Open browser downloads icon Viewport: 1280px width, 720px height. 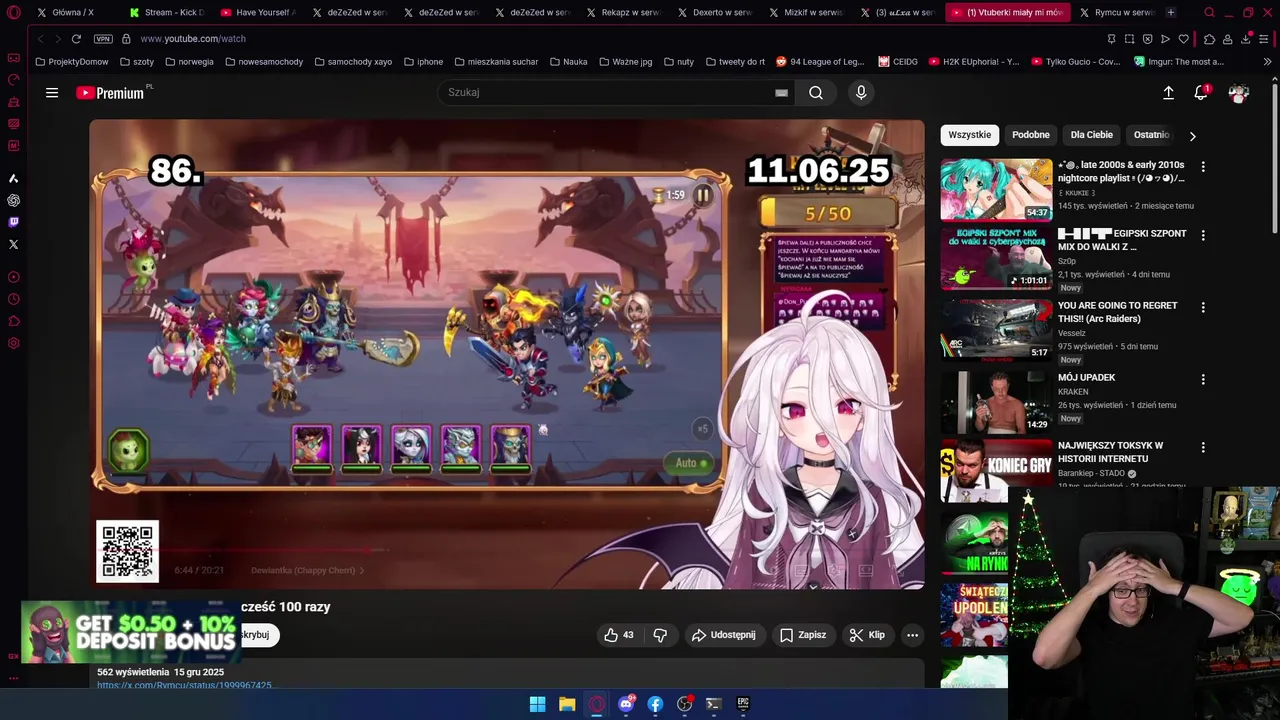[1246, 39]
